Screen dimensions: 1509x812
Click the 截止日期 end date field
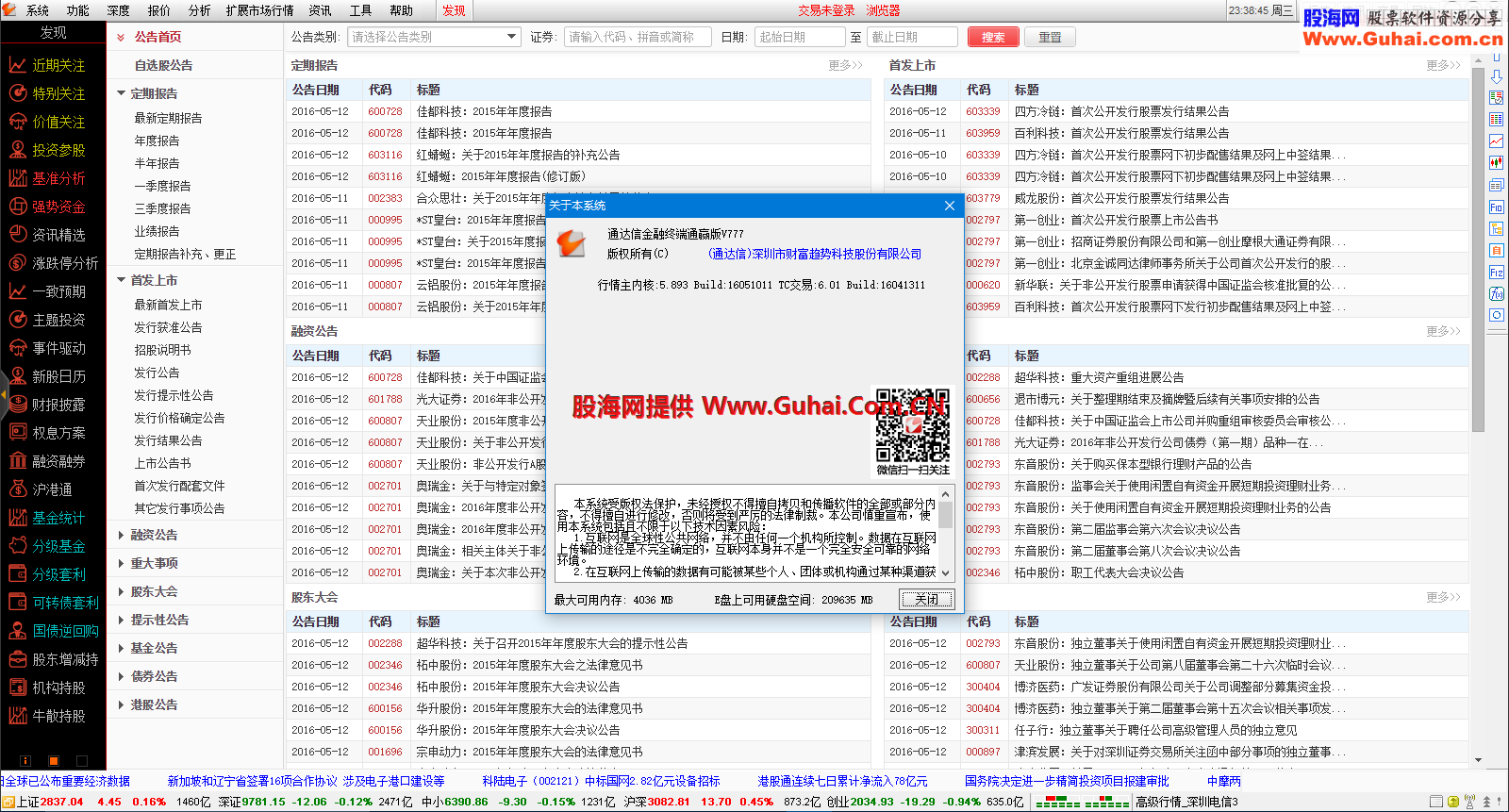912,37
